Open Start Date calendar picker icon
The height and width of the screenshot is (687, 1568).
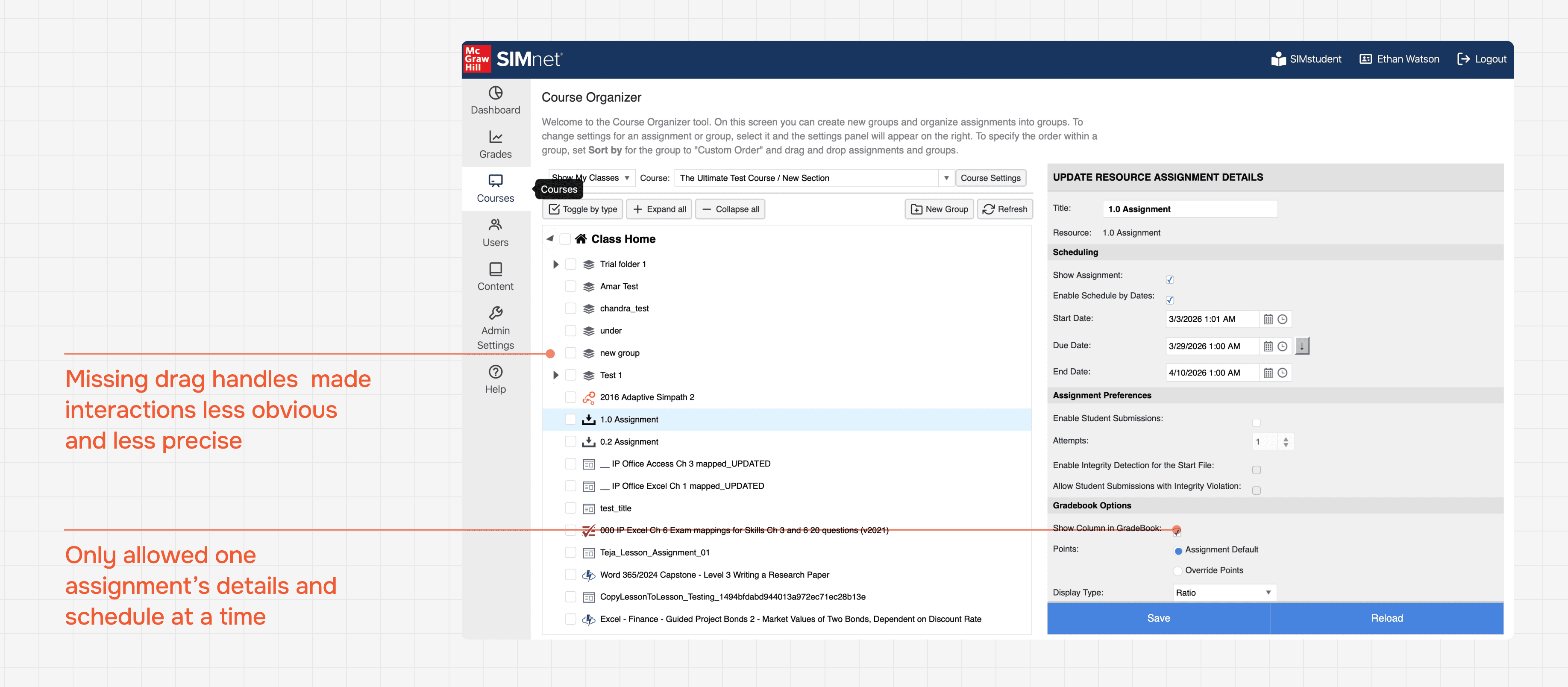[1268, 320]
